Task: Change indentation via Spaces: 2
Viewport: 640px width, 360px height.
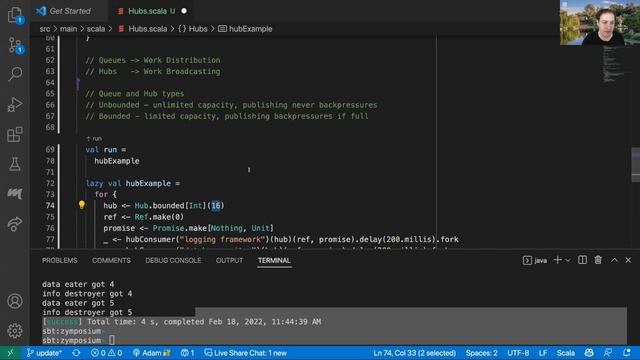Action: 481,353
